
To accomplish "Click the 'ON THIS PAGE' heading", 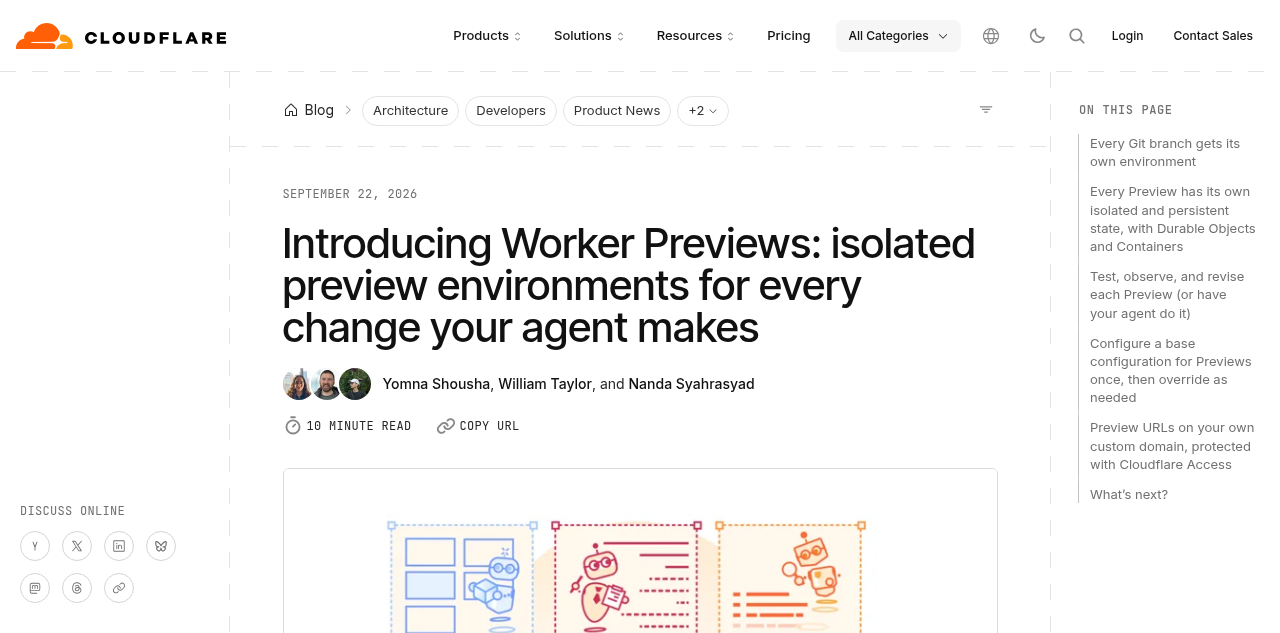I will tap(1126, 110).
